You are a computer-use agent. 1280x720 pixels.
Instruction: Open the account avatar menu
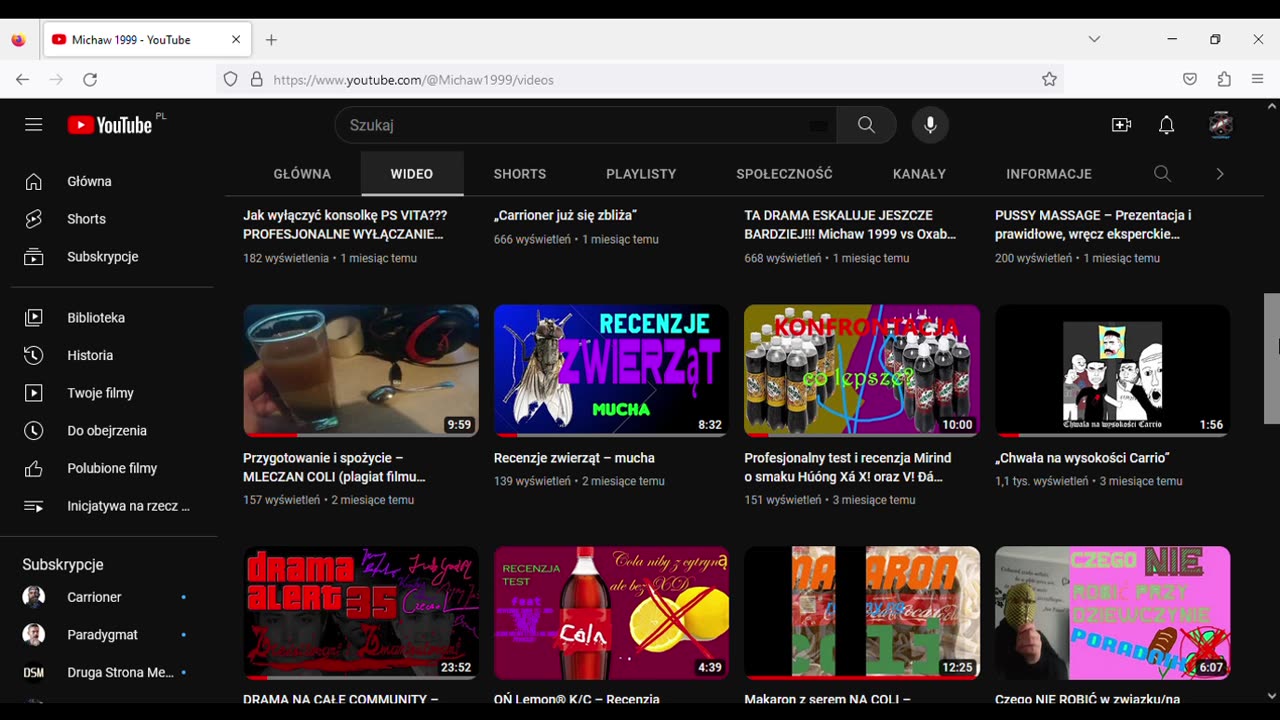1220,125
